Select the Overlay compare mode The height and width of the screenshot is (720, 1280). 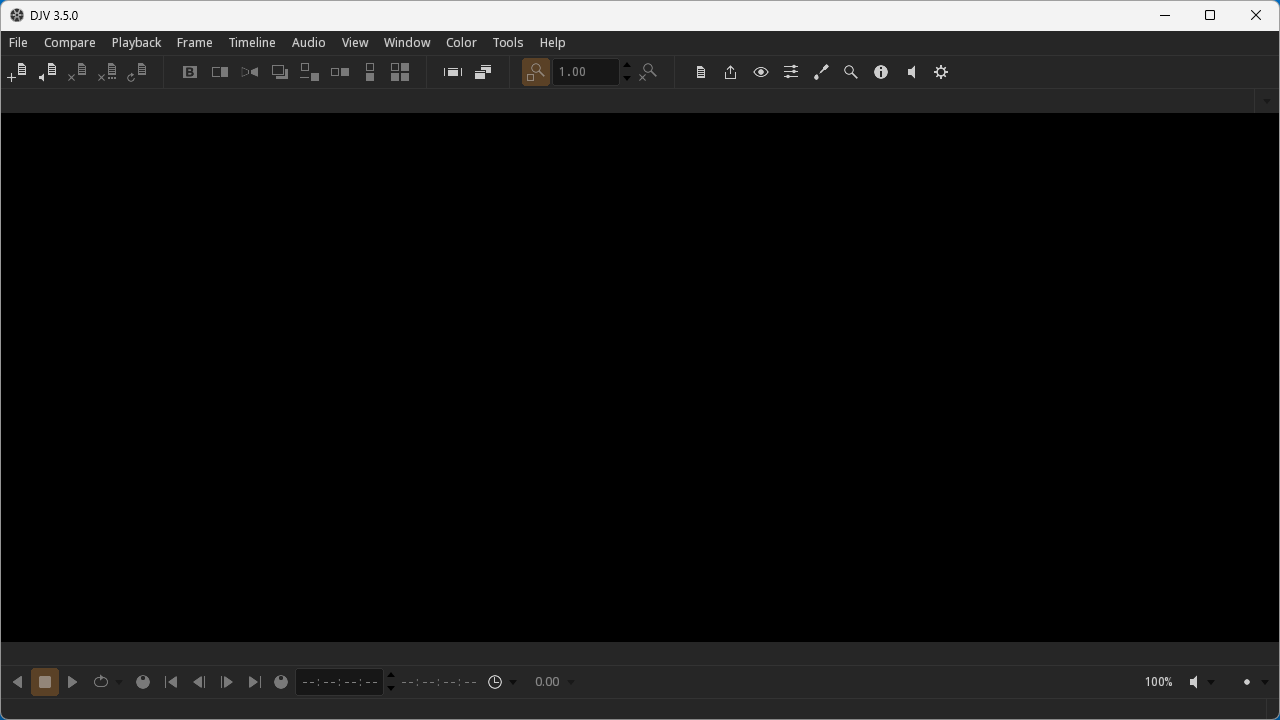point(280,72)
